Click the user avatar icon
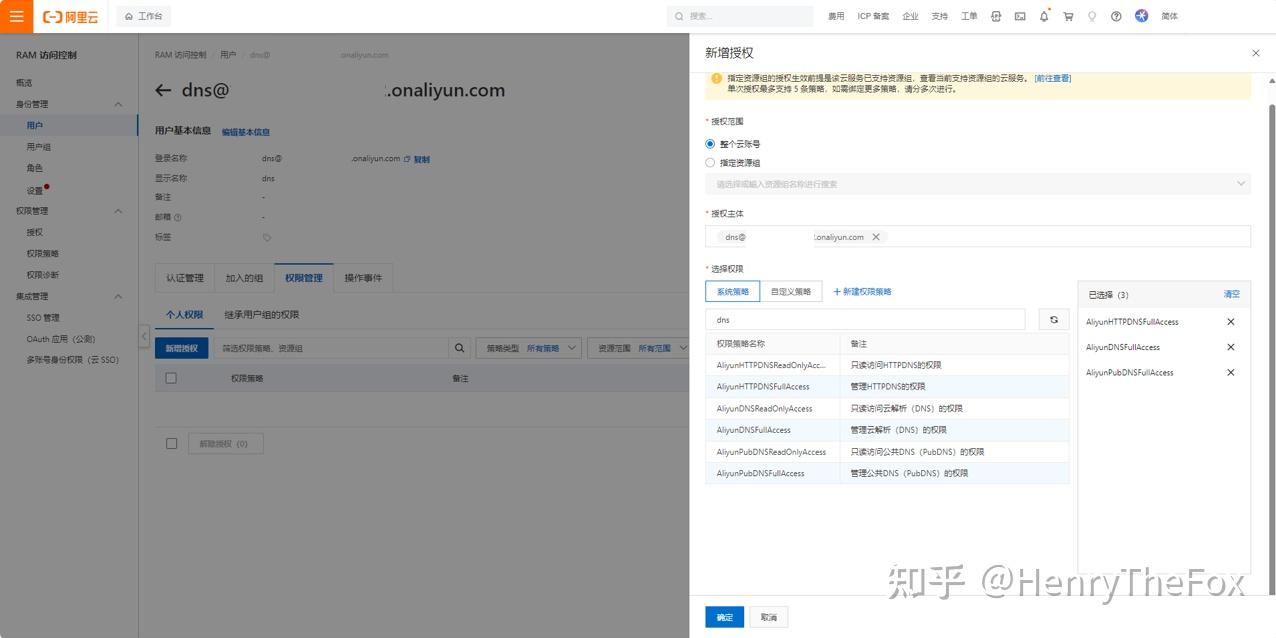1276x638 pixels. (x=1141, y=16)
